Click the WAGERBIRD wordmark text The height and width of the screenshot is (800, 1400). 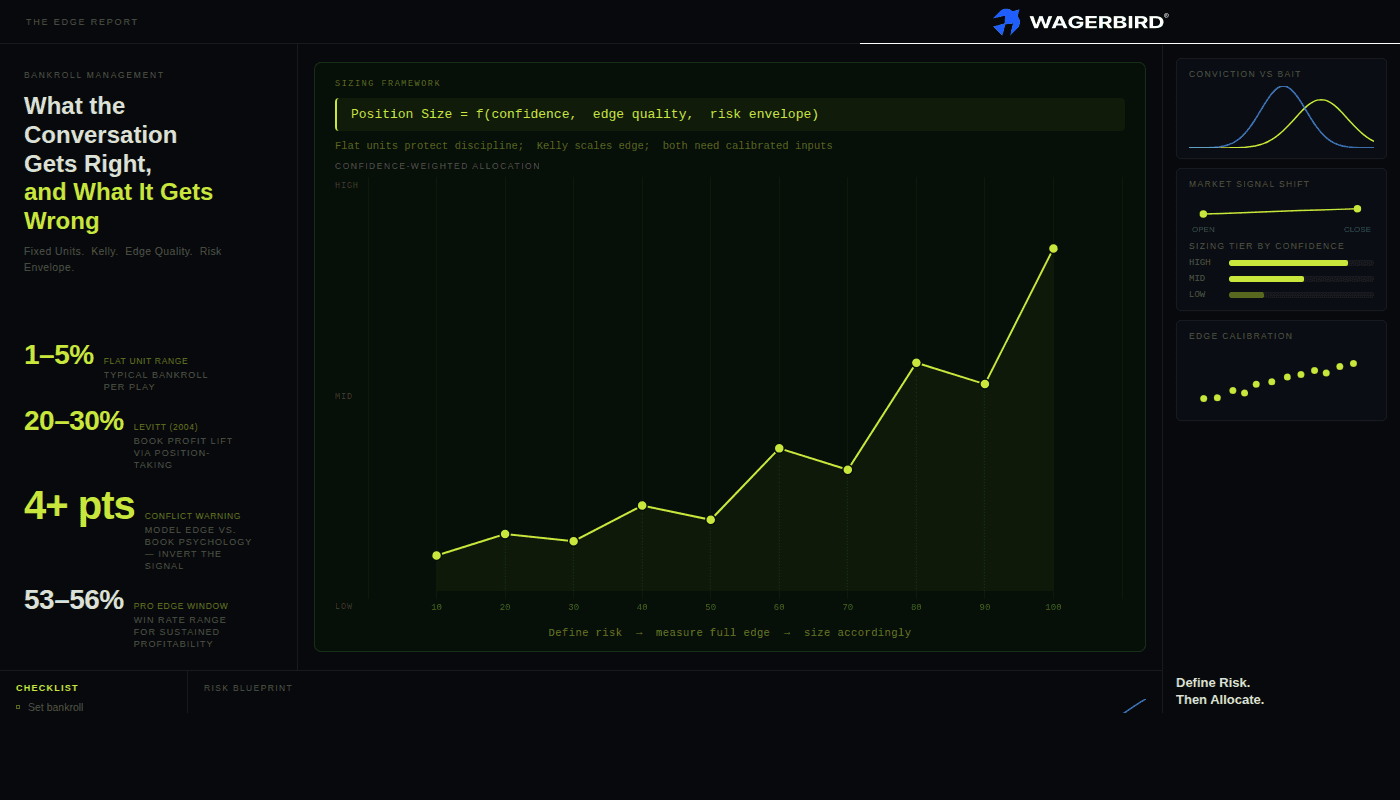(x=1097, y=22)
